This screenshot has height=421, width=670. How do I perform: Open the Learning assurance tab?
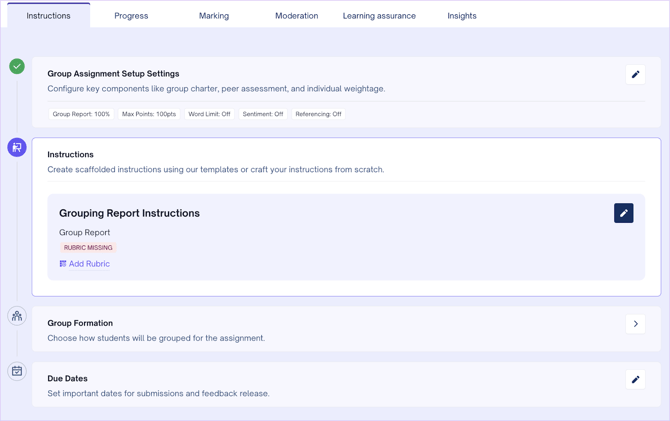coord(379,16)
